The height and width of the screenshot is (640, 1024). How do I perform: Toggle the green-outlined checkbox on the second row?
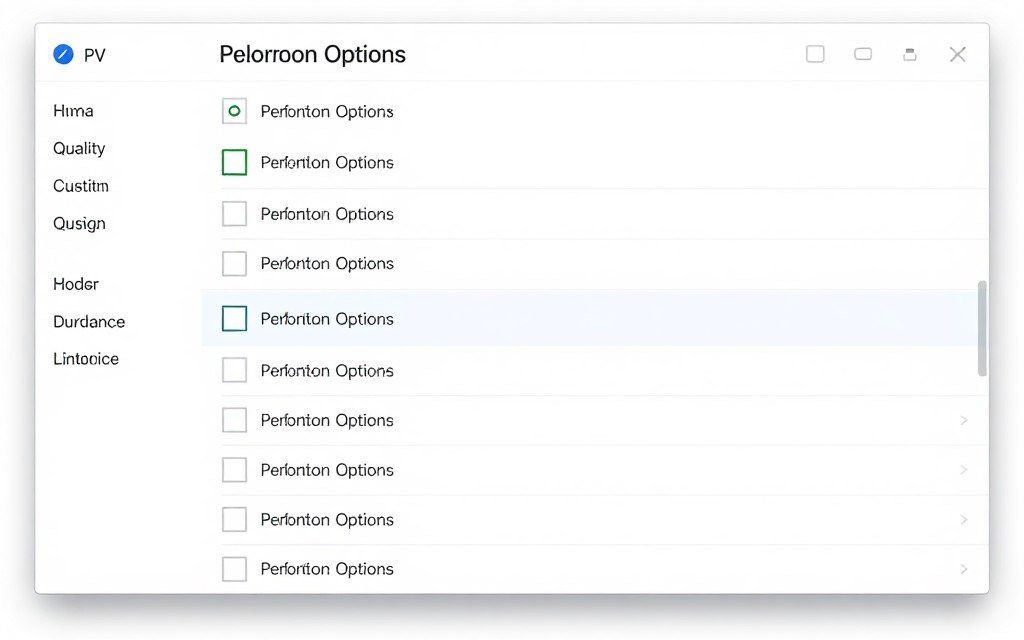pos(234,161)
